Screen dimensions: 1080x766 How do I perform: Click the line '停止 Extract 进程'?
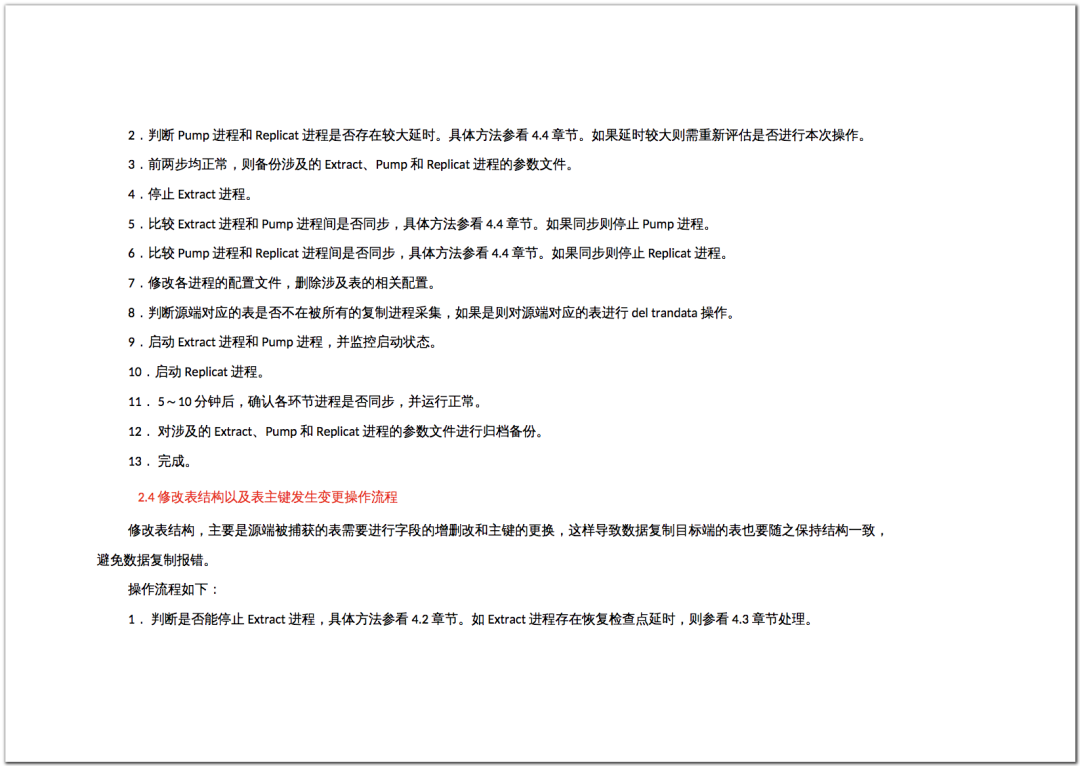190,194
